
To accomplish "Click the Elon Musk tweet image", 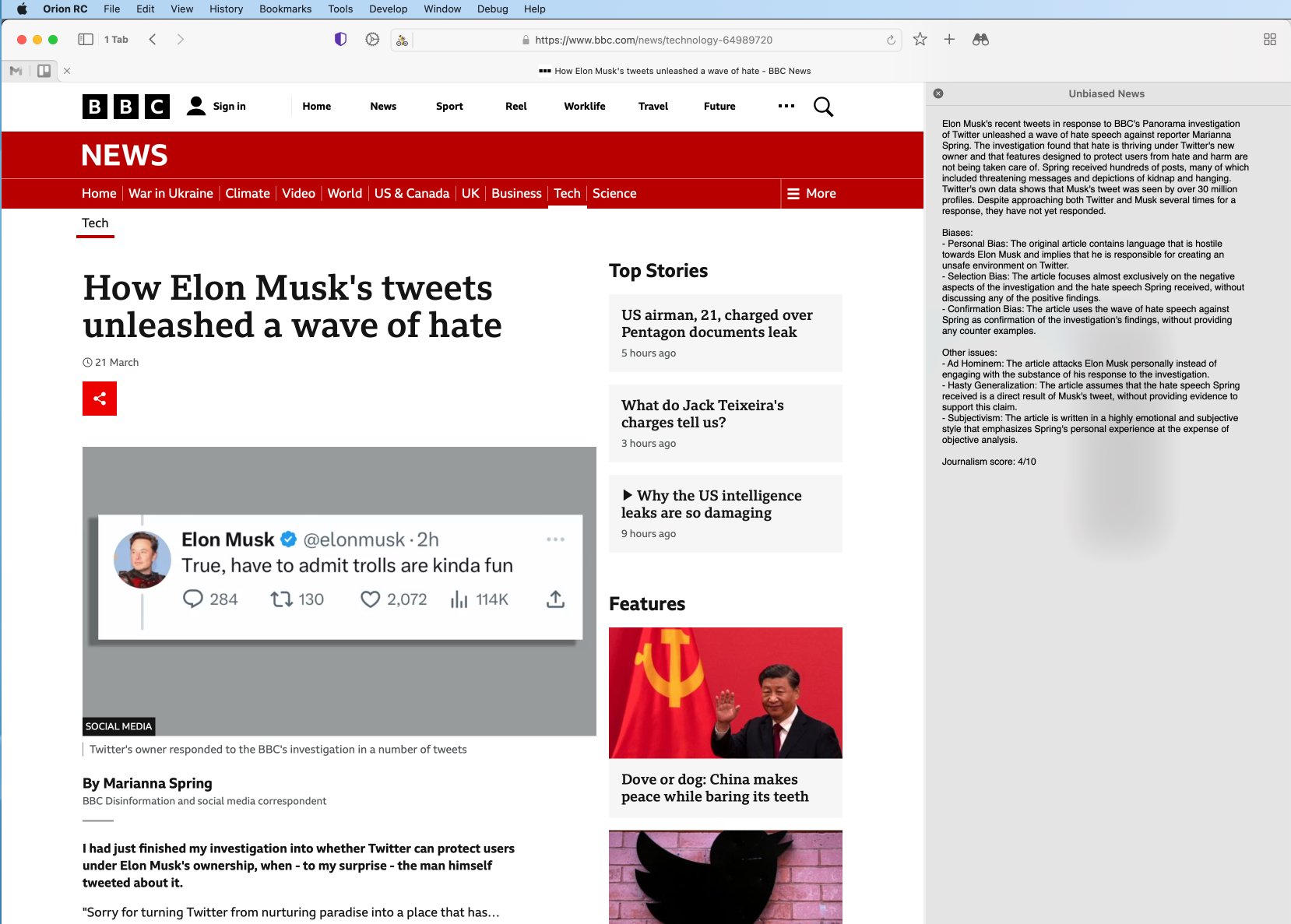I will click(x=339, y=592).
